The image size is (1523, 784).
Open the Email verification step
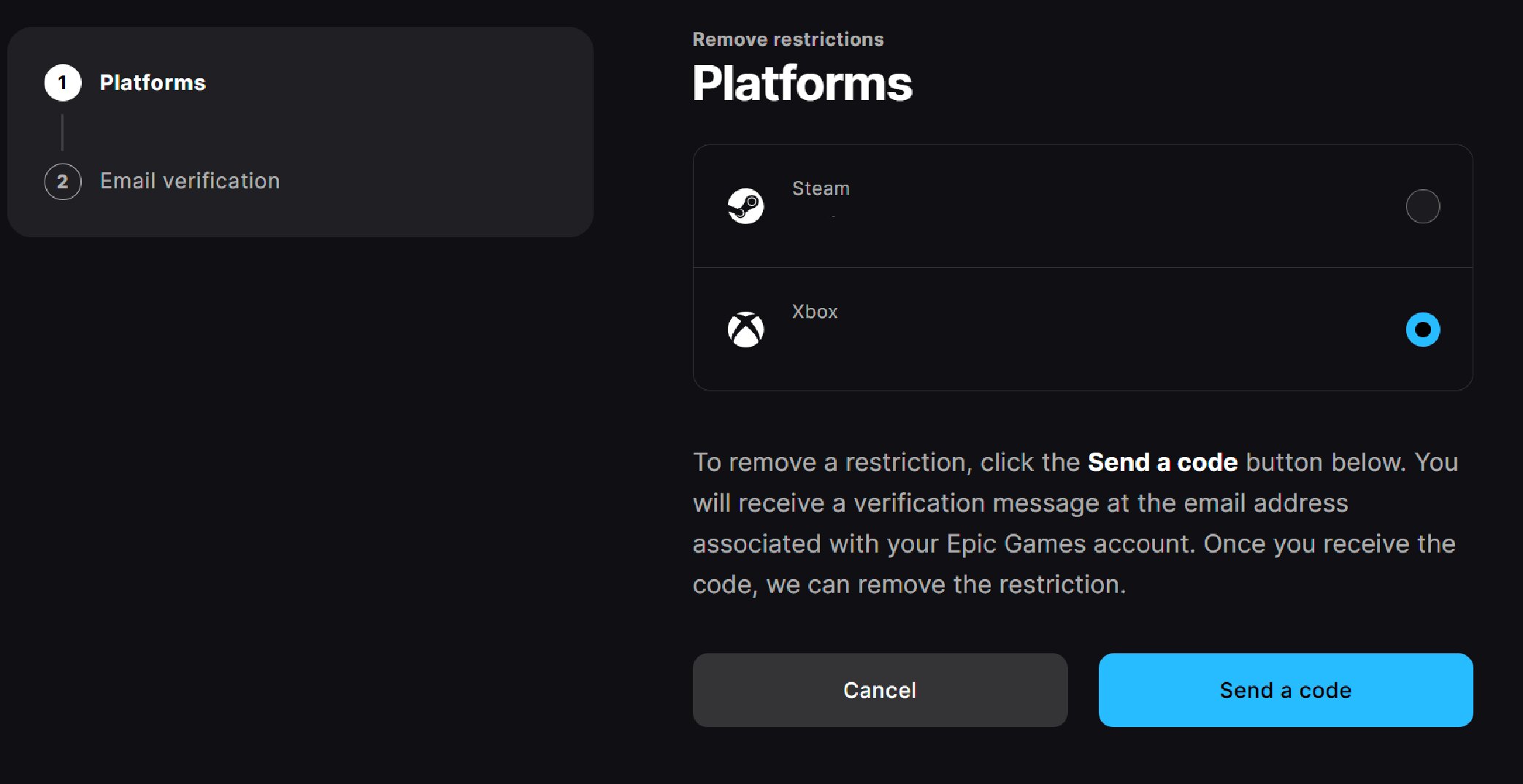point(189,180)
